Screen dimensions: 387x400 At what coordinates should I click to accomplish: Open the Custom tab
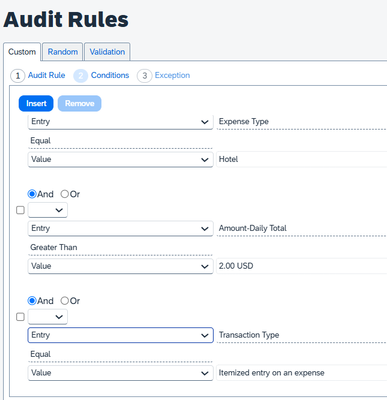[22, 52]
